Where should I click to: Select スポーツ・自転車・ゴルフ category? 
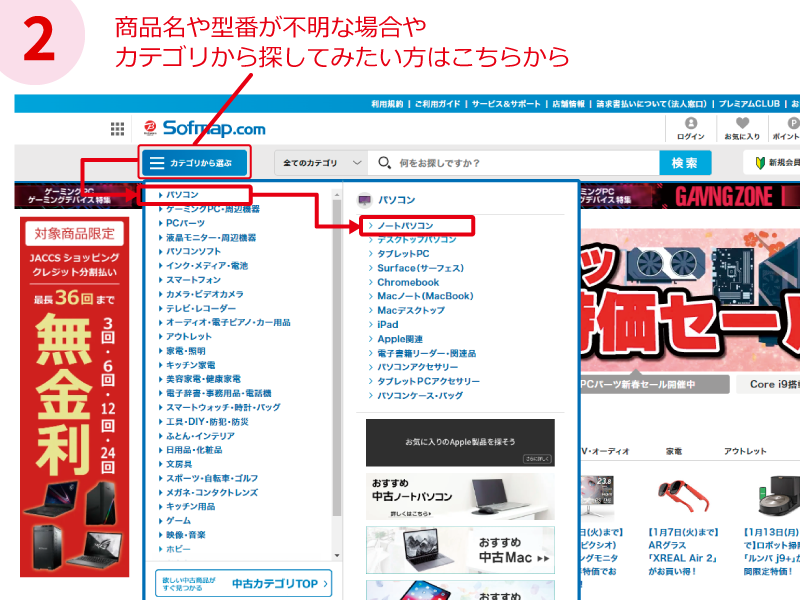(x=212, y=479)
